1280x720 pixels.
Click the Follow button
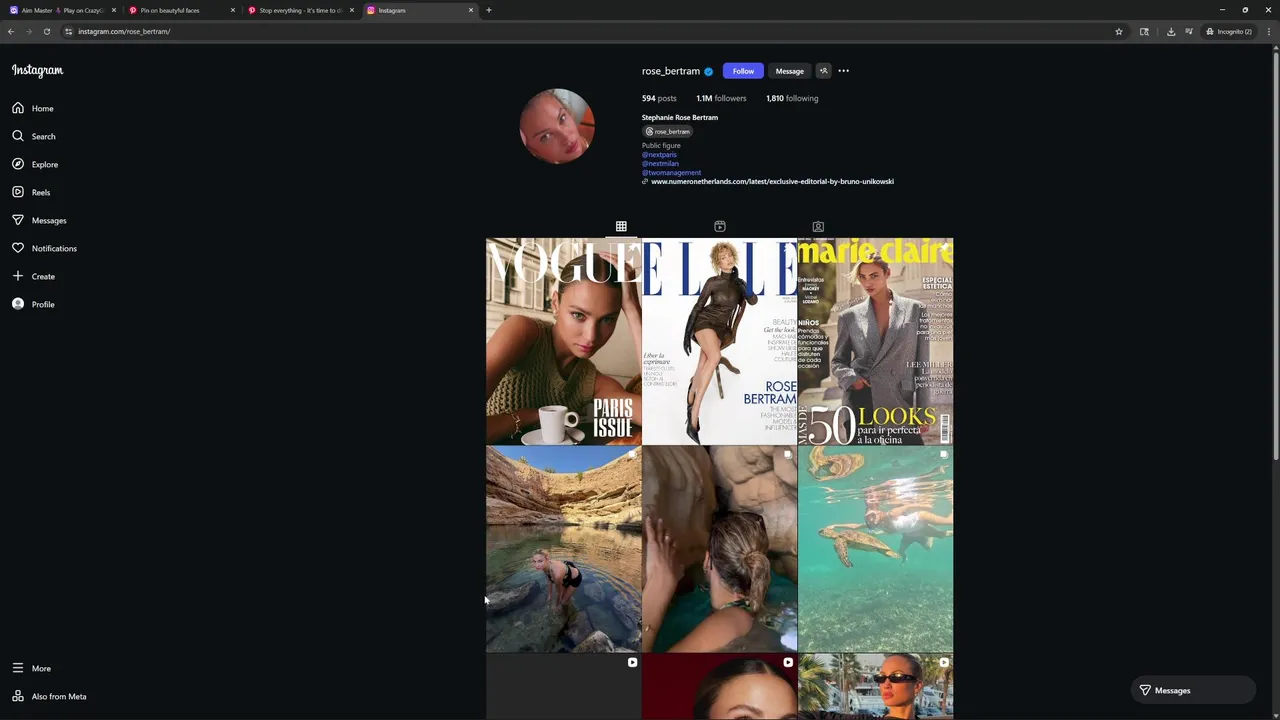(x=743, y=71)
